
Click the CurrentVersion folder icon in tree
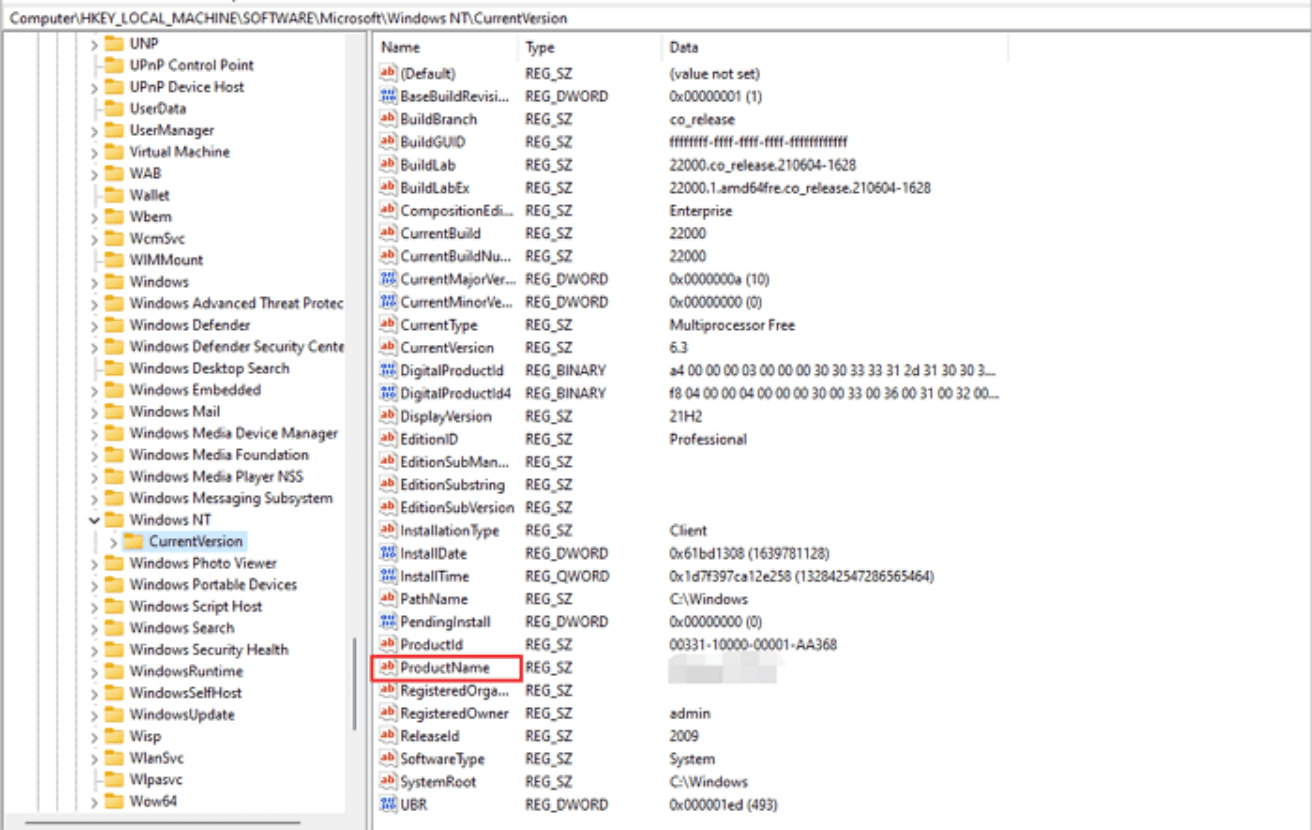coord(133,542)
